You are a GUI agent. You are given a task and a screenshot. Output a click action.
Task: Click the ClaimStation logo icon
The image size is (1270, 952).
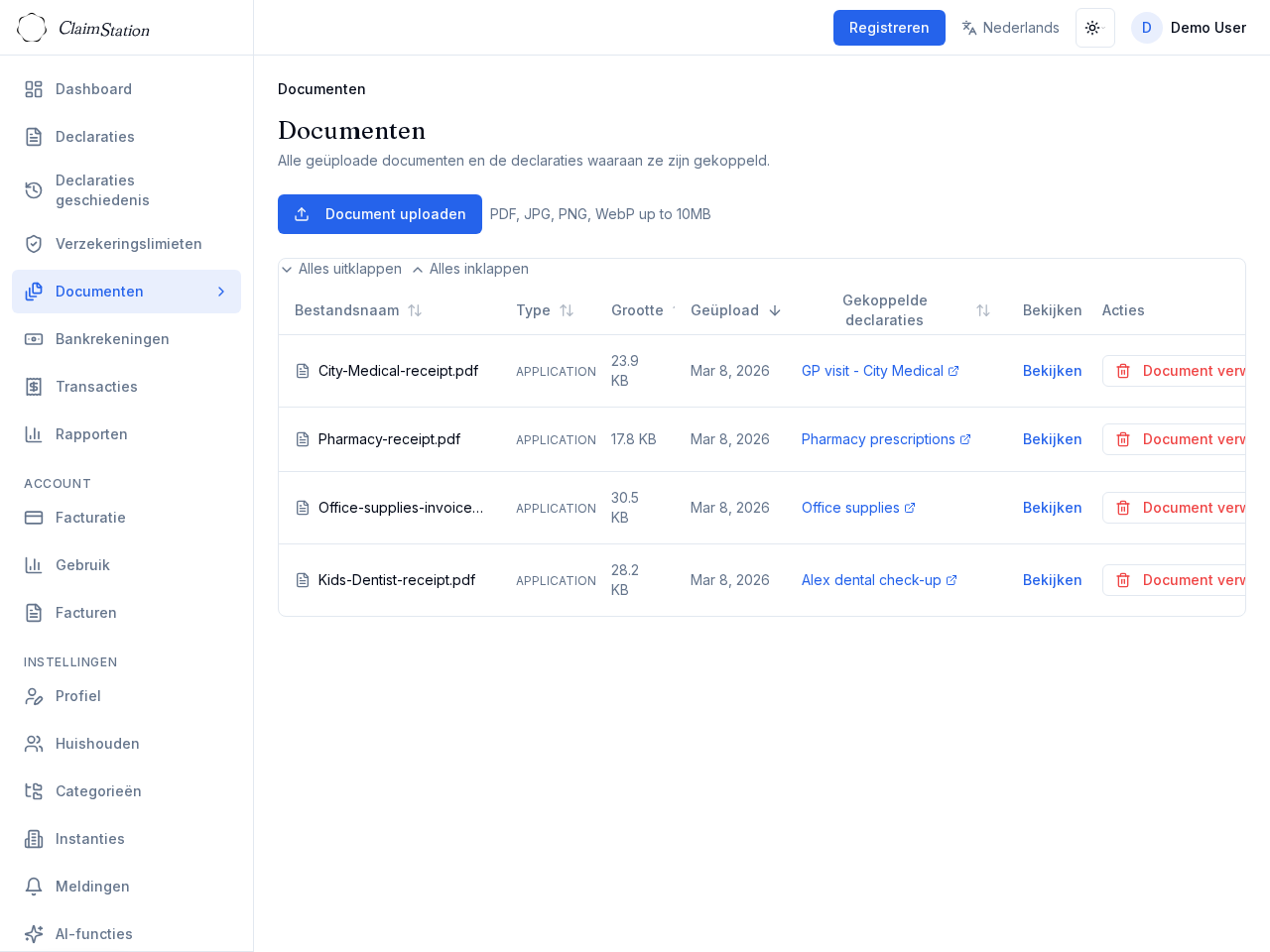32,28
